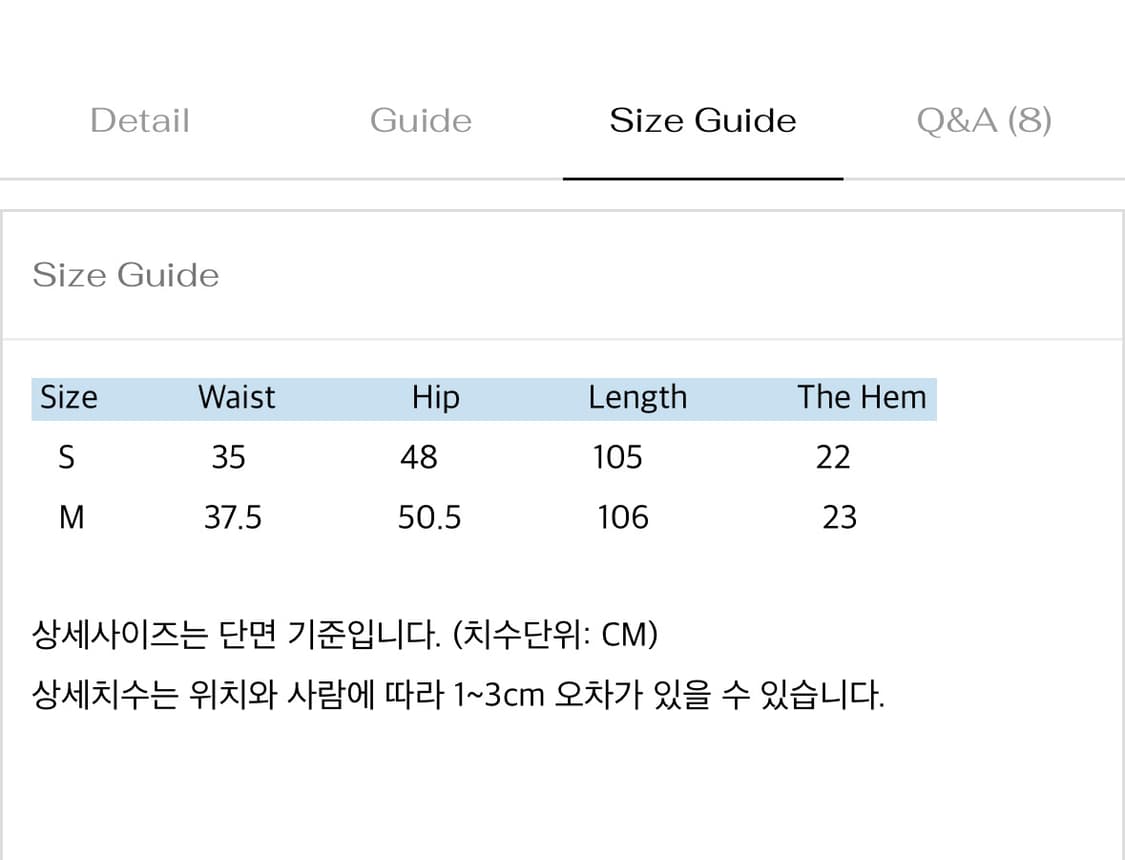Select the Size Guide tab
This screenshot has height=860, width=1125.
(702, 120)
